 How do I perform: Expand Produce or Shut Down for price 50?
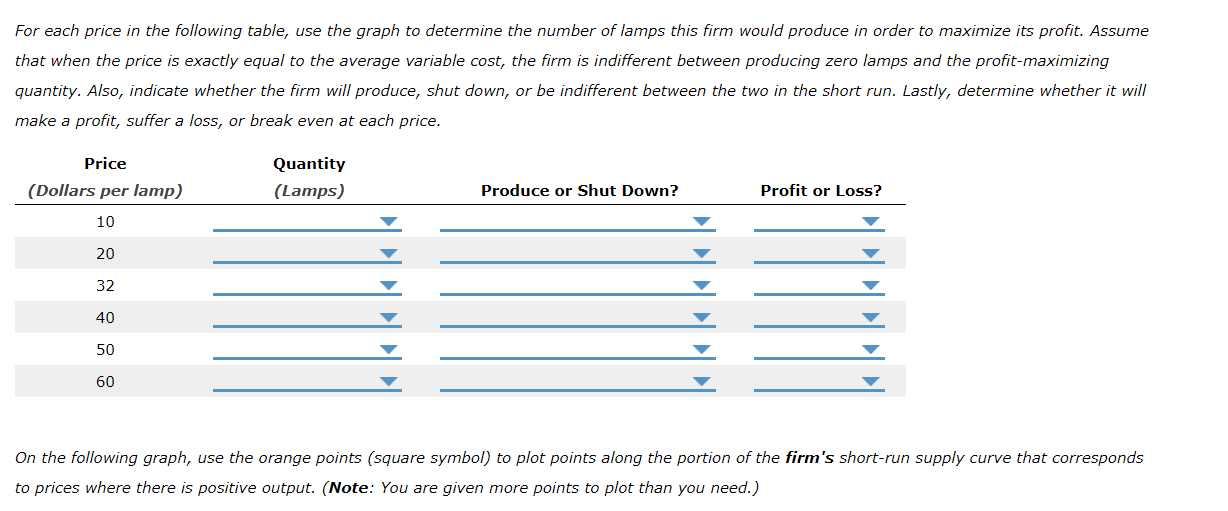[577, 349]
